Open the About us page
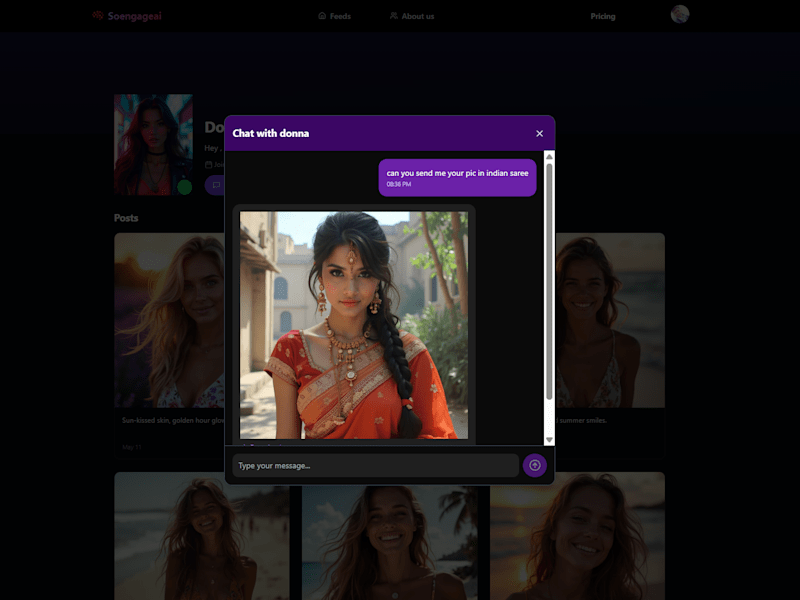 412,16
